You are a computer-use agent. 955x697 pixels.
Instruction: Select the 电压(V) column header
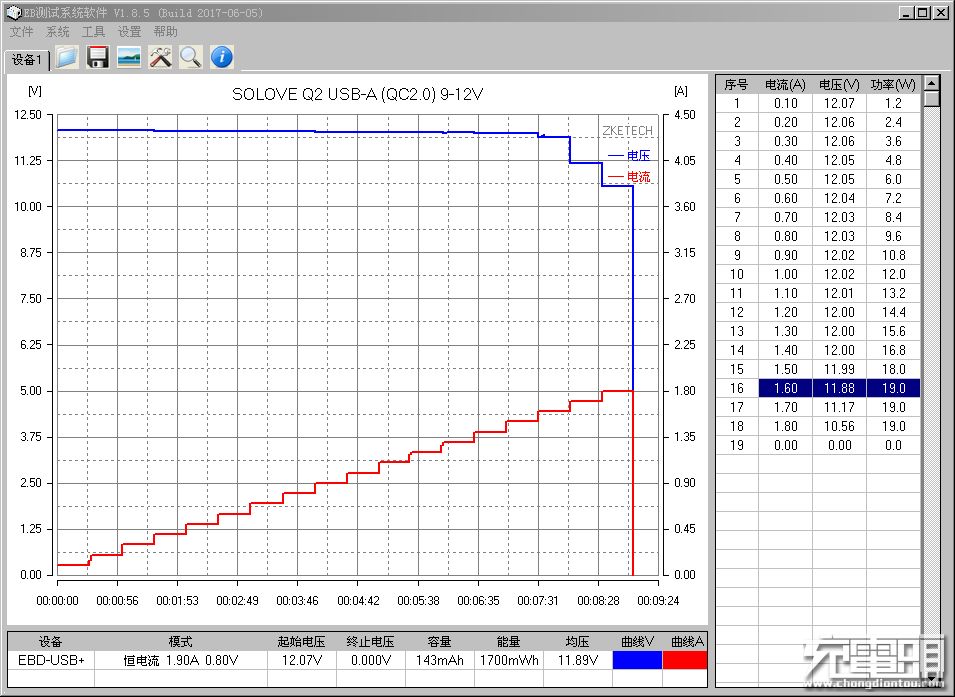[839, 85]
